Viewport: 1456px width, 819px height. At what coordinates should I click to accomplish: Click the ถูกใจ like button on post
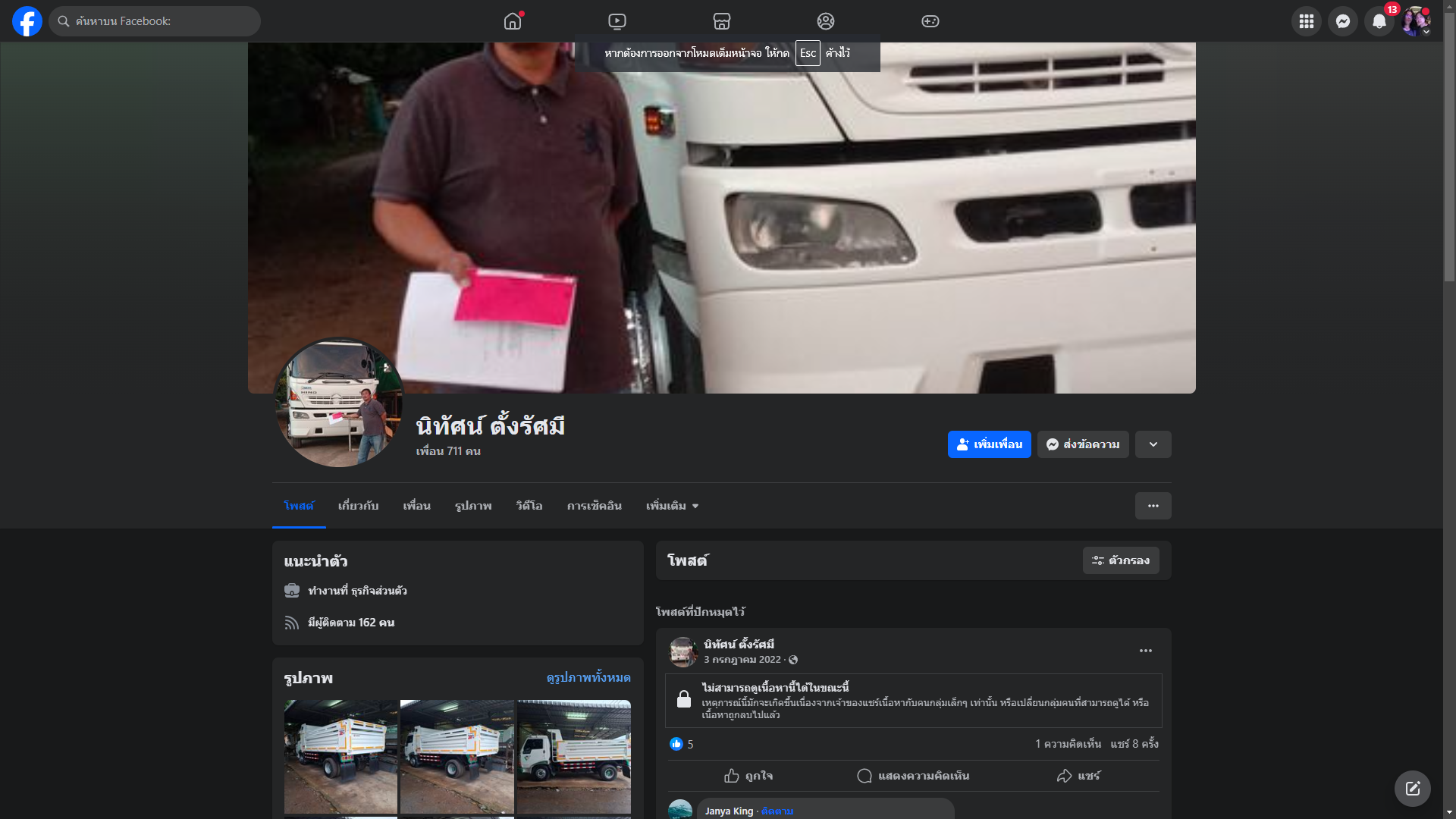pyautogui.click(x=748, y=776)
